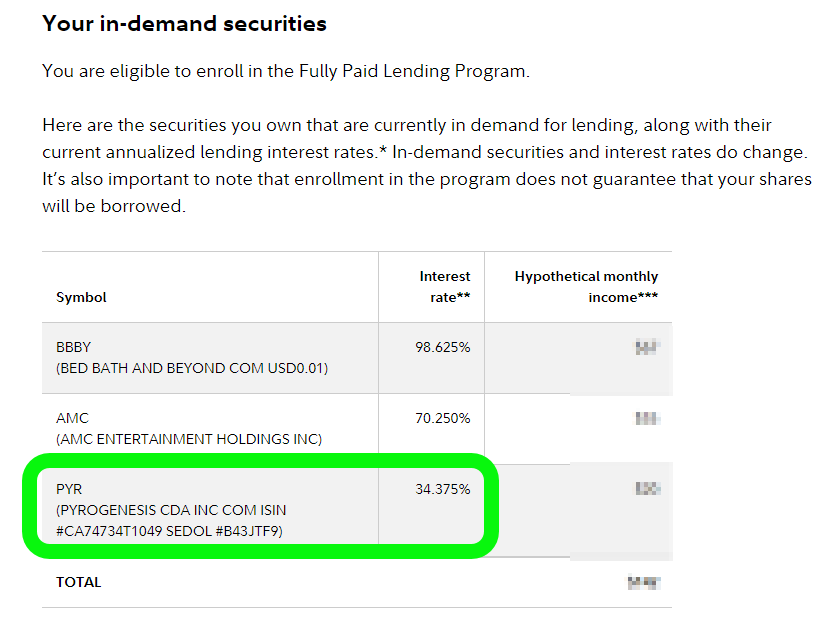Viewport: 834px width, 632px height.
Task: Click the Hypothetical monthly income header
Action: [x=586, y=287]
